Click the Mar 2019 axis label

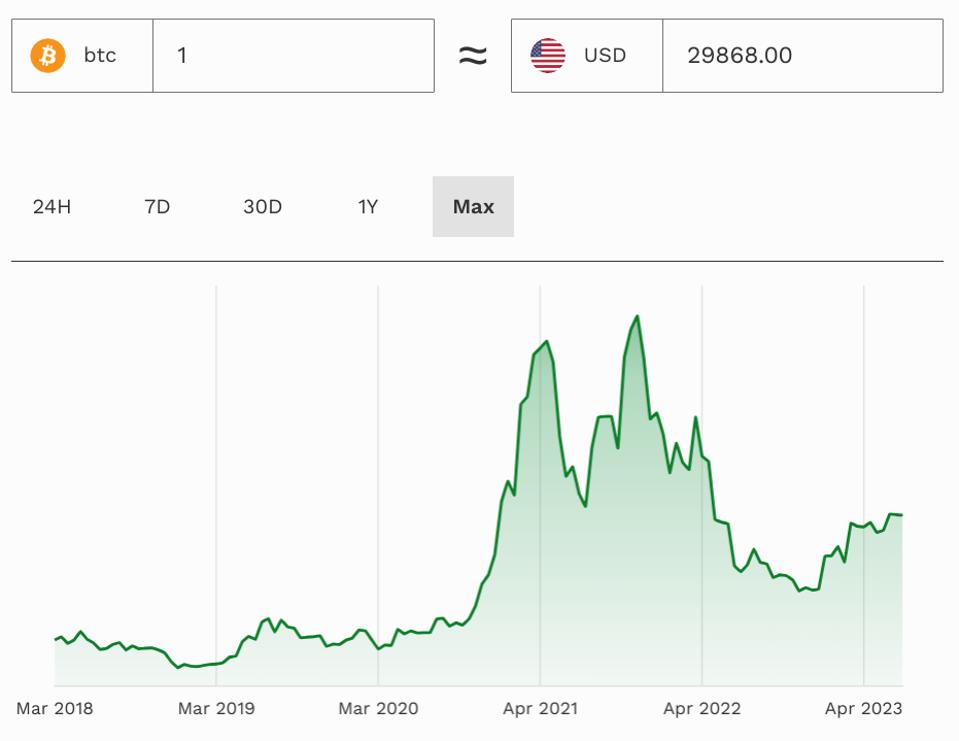(216, 709)
